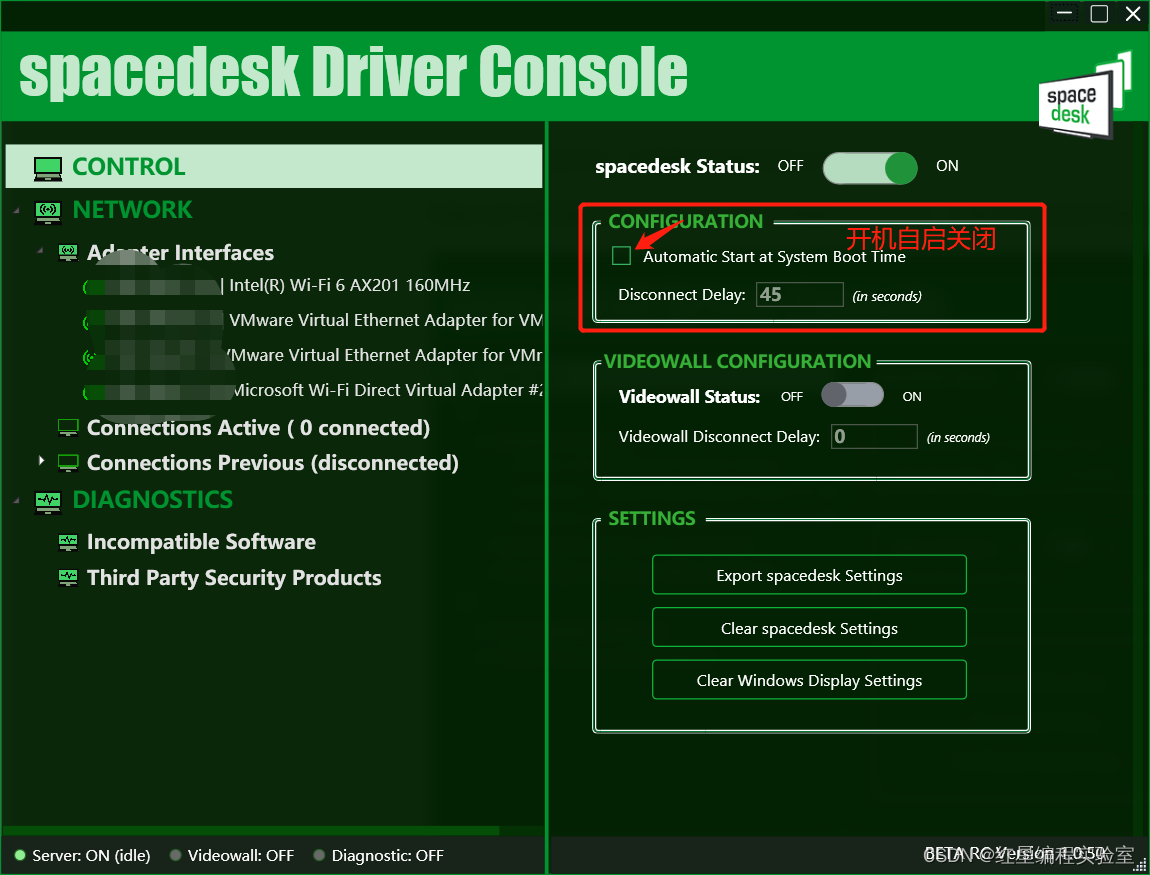Click the Videowall status indicator dot
The height and width of the screenshot is (875, 1150).
pos(175,855)
